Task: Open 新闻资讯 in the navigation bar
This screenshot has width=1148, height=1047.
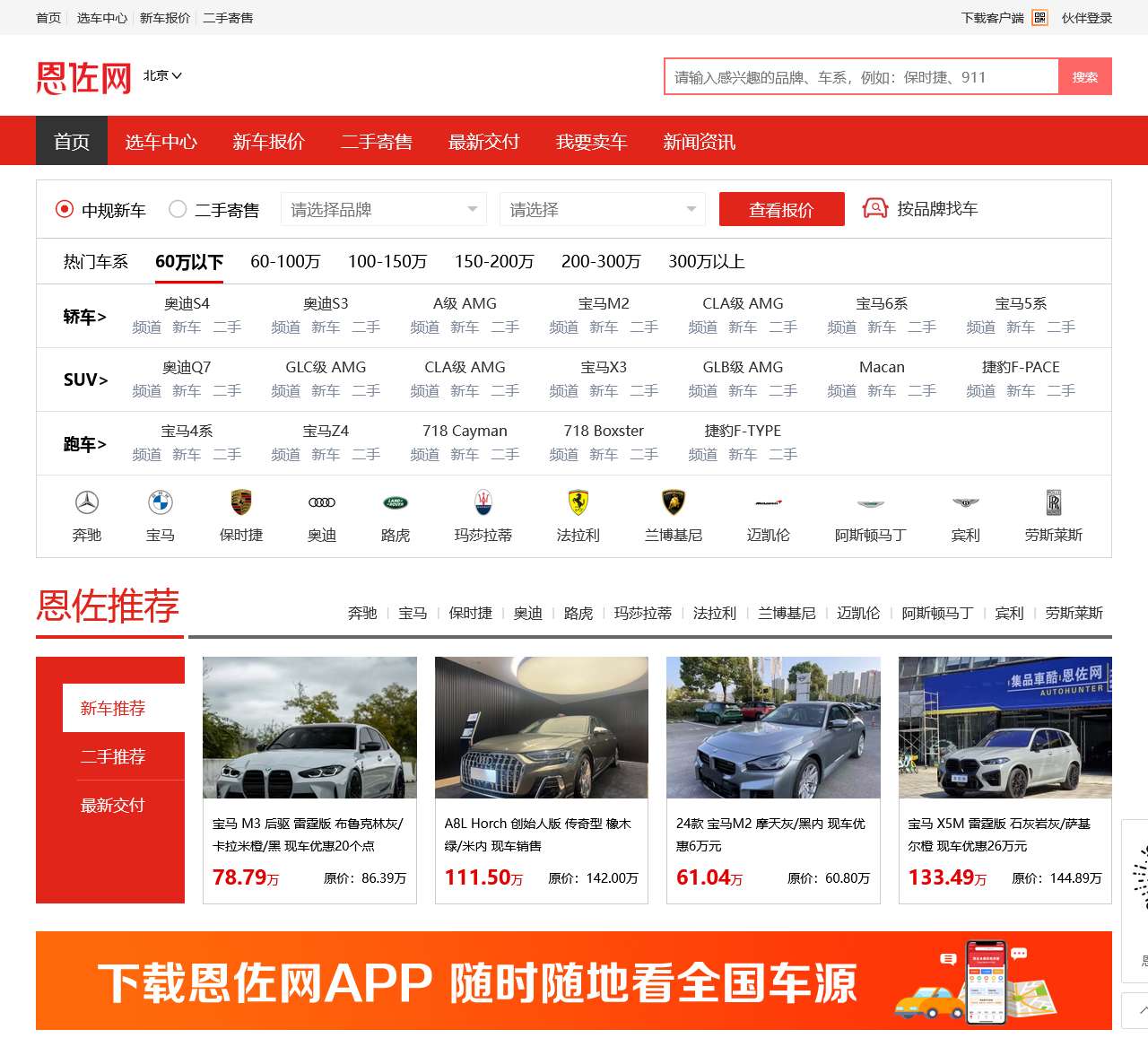Action: [700, 141]
